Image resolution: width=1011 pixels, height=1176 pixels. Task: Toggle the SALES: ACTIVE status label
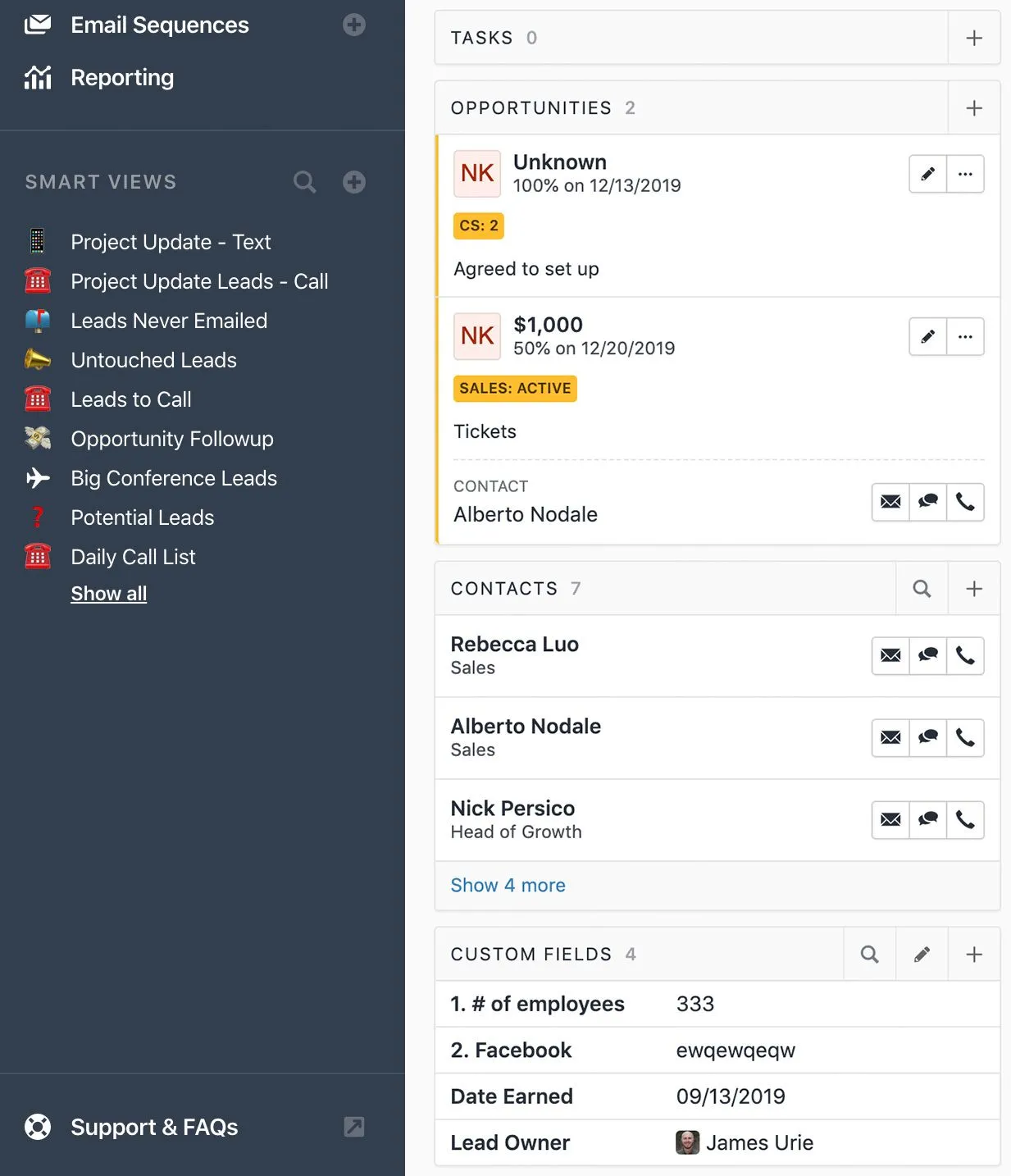coord(515,388)
